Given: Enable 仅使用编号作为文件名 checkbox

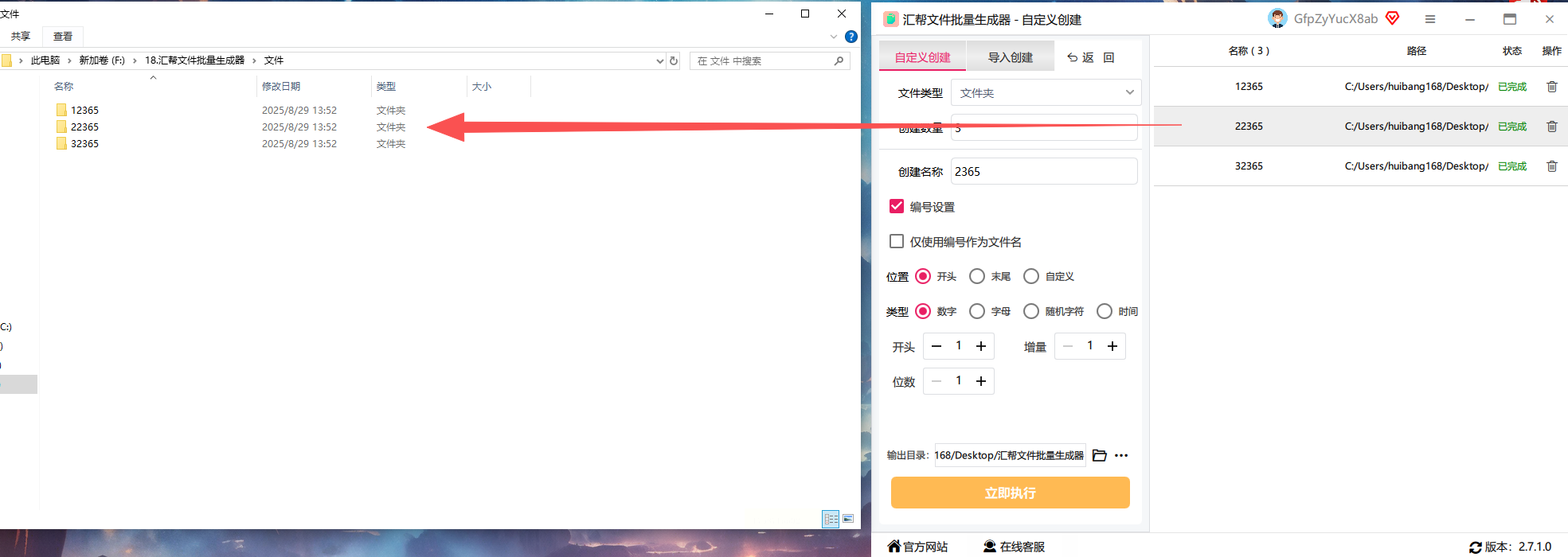Looking at the screenshot, I should [897, 241].
